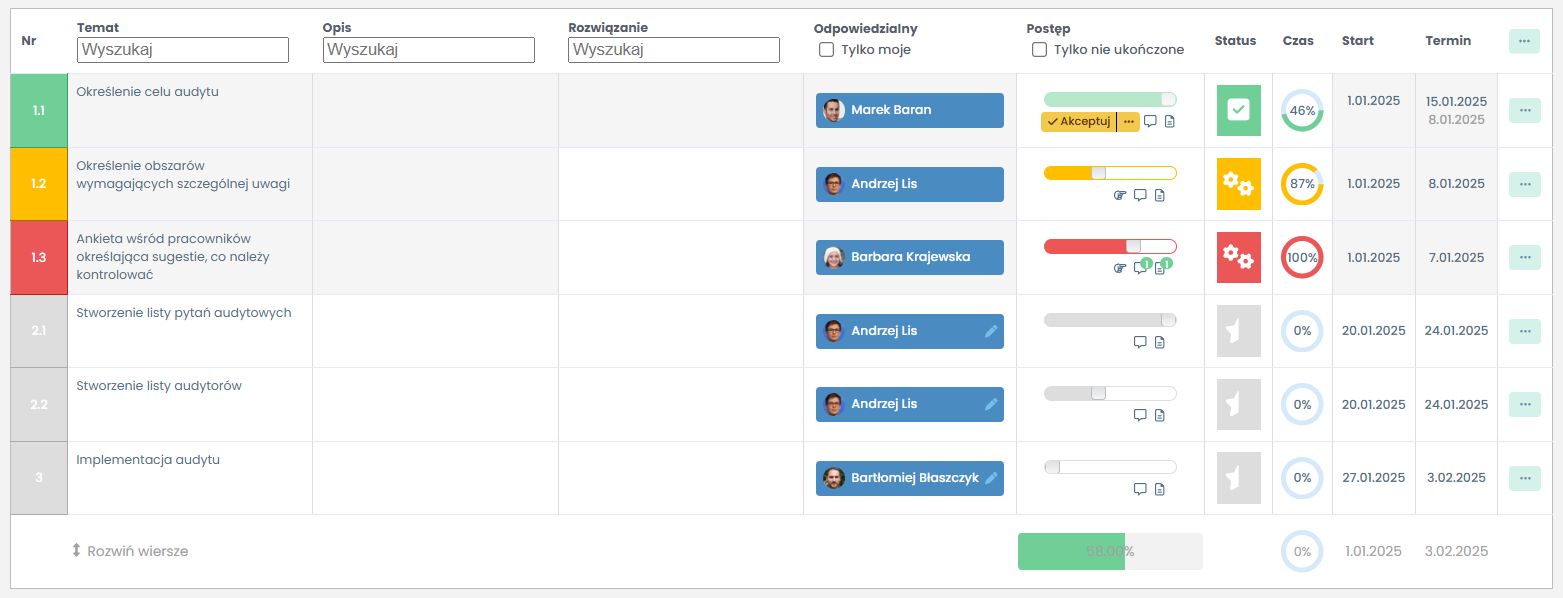Enable the 'Tylko moje' checkbox
The image size is (1563, 598).
(826, 50)
